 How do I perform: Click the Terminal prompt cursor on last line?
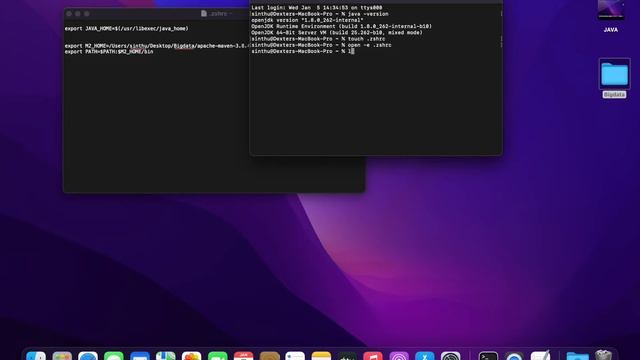pos(352,51)
